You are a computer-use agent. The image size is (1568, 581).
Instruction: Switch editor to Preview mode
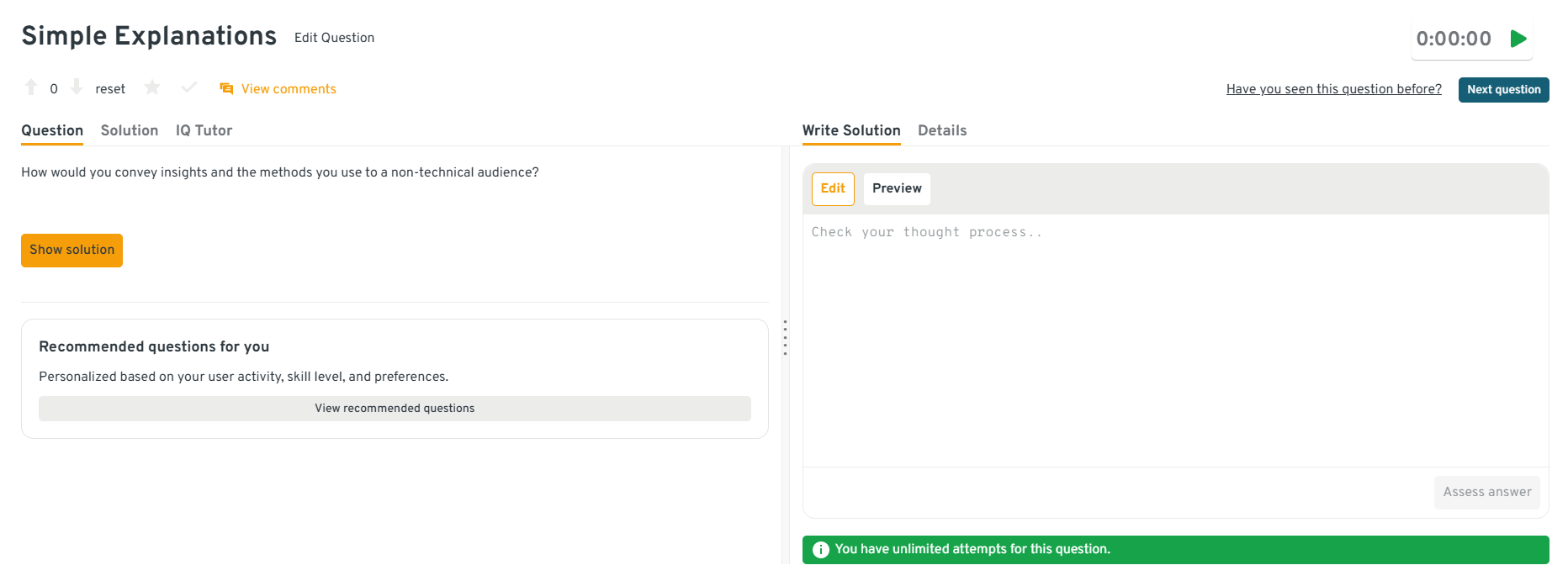pyautogui.click(x=897, y=189)
